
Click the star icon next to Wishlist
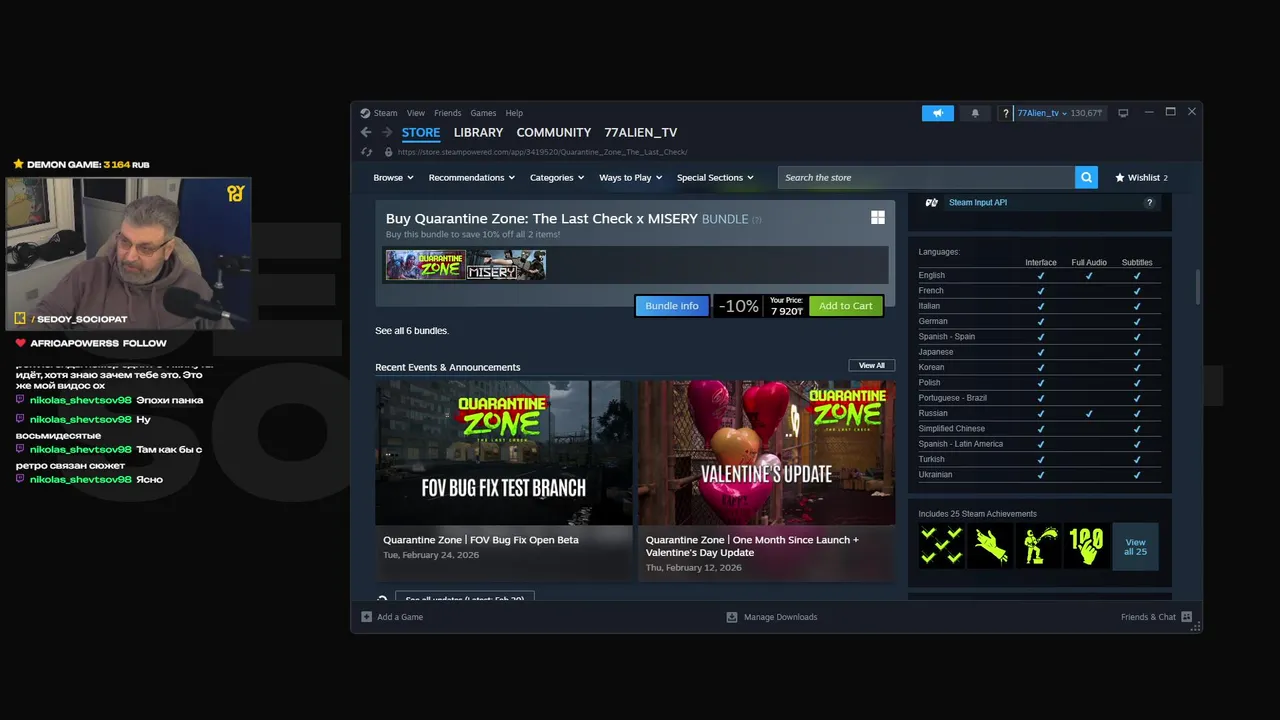1120,177
